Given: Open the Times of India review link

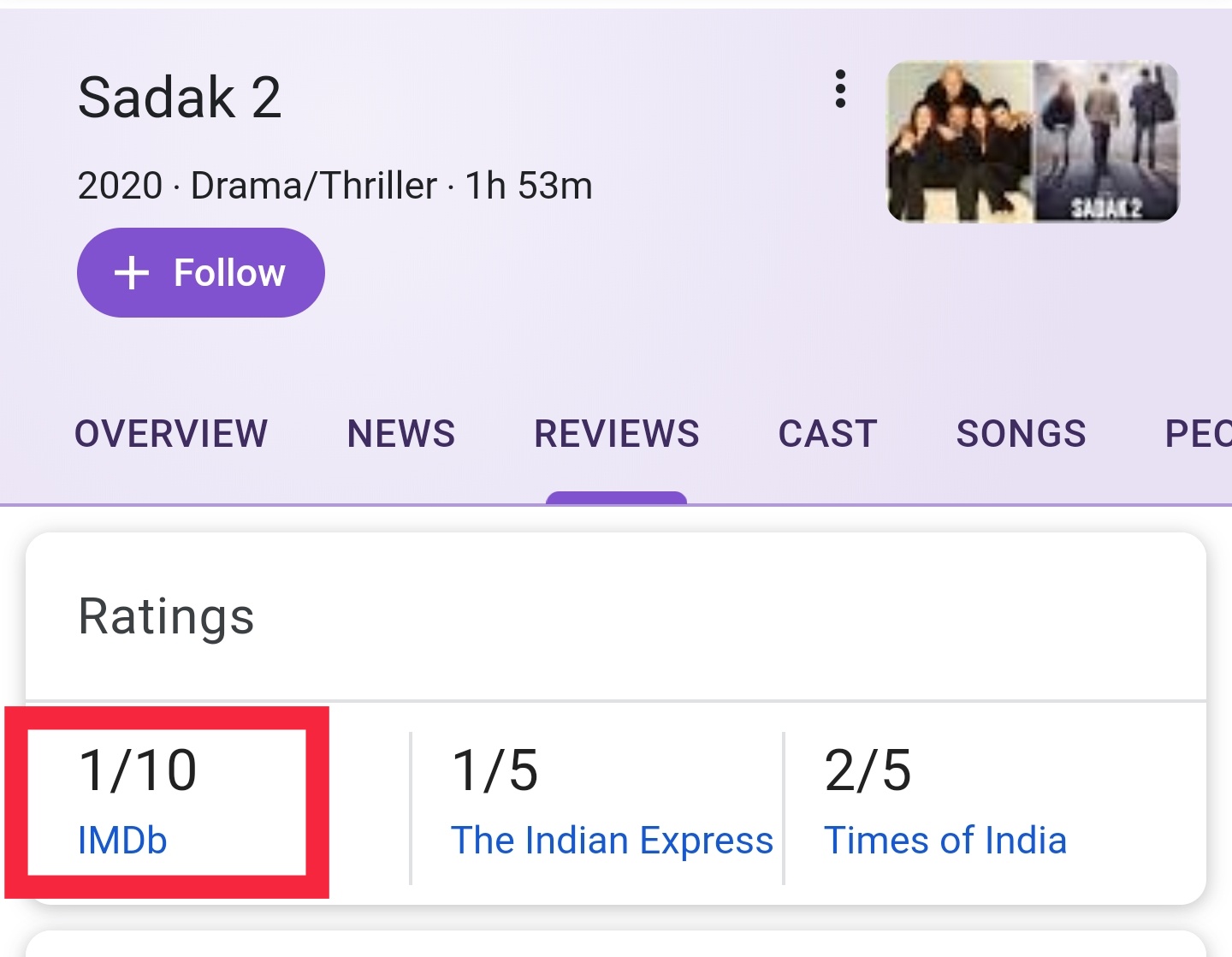Looking at the screenshot, I should pyautogui.click(x=945, y=841).
